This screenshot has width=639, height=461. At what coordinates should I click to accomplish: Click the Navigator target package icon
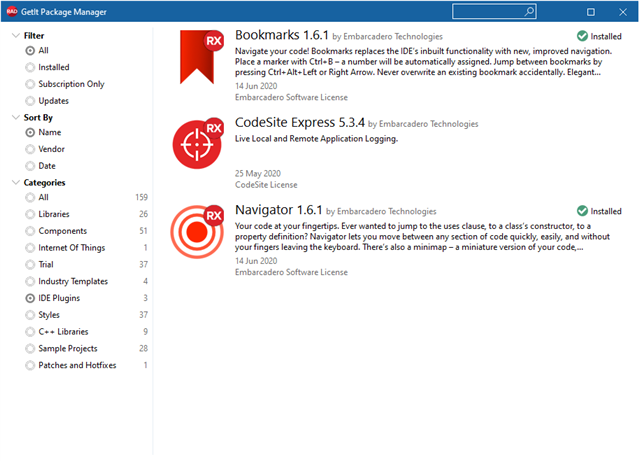[197, 232]
